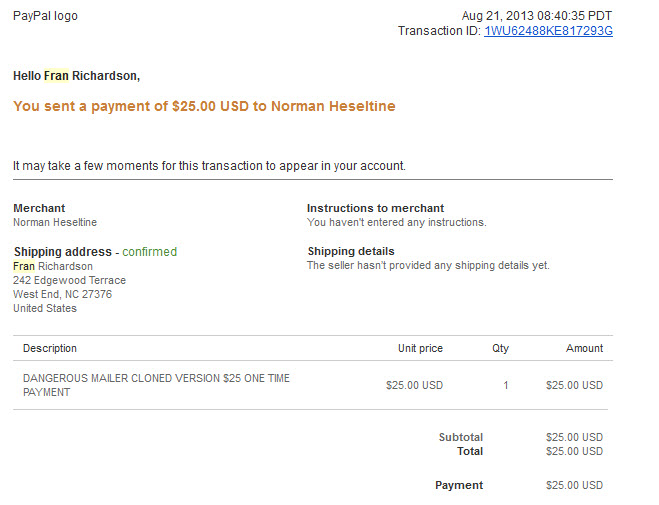Click the Payment label at bottom
659x505 pixels.
[x=459, y=485]
